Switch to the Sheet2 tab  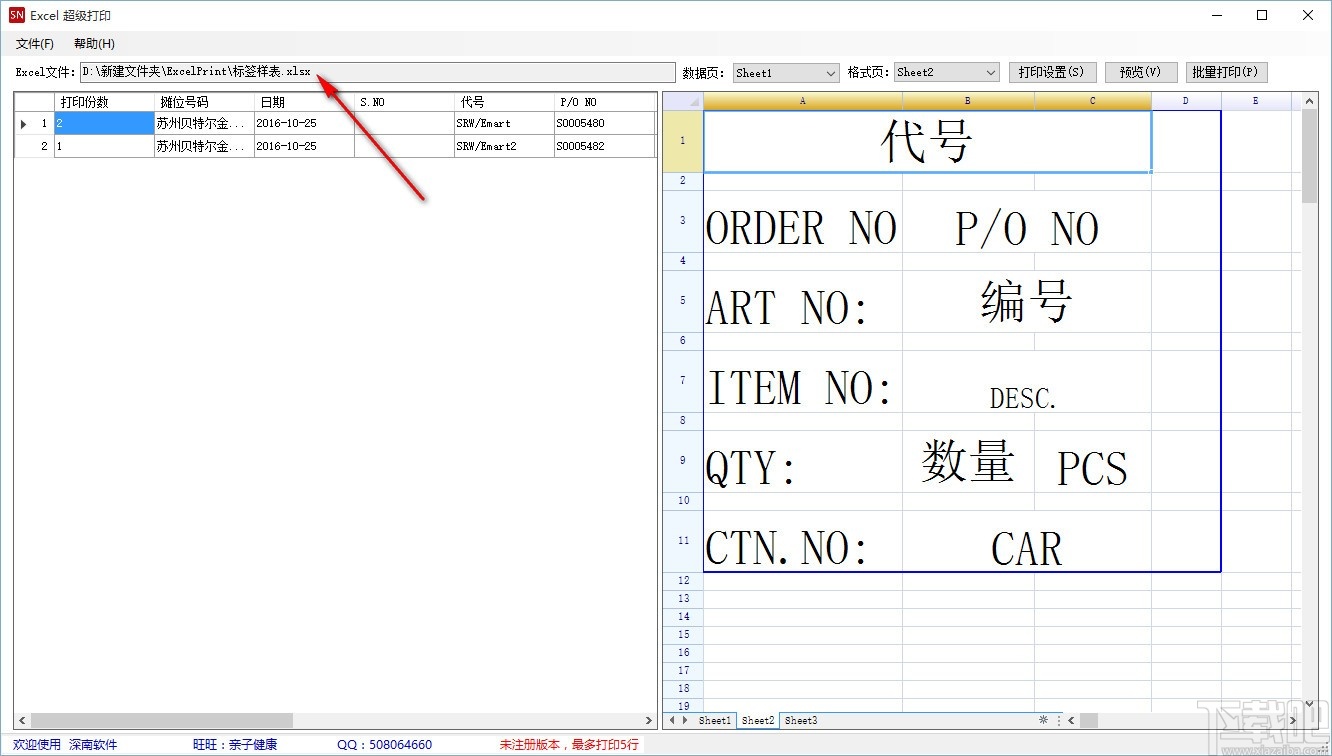[x=757, y=720]
